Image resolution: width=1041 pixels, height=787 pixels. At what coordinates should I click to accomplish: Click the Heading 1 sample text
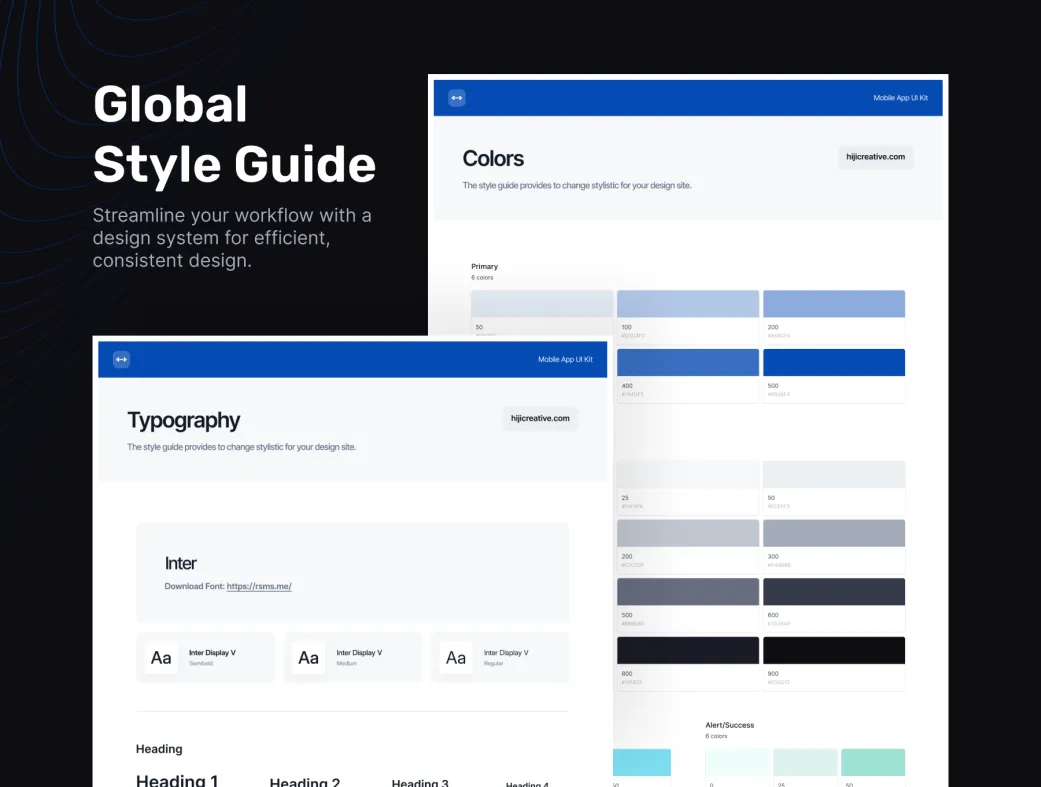click(x=177, y=780)
